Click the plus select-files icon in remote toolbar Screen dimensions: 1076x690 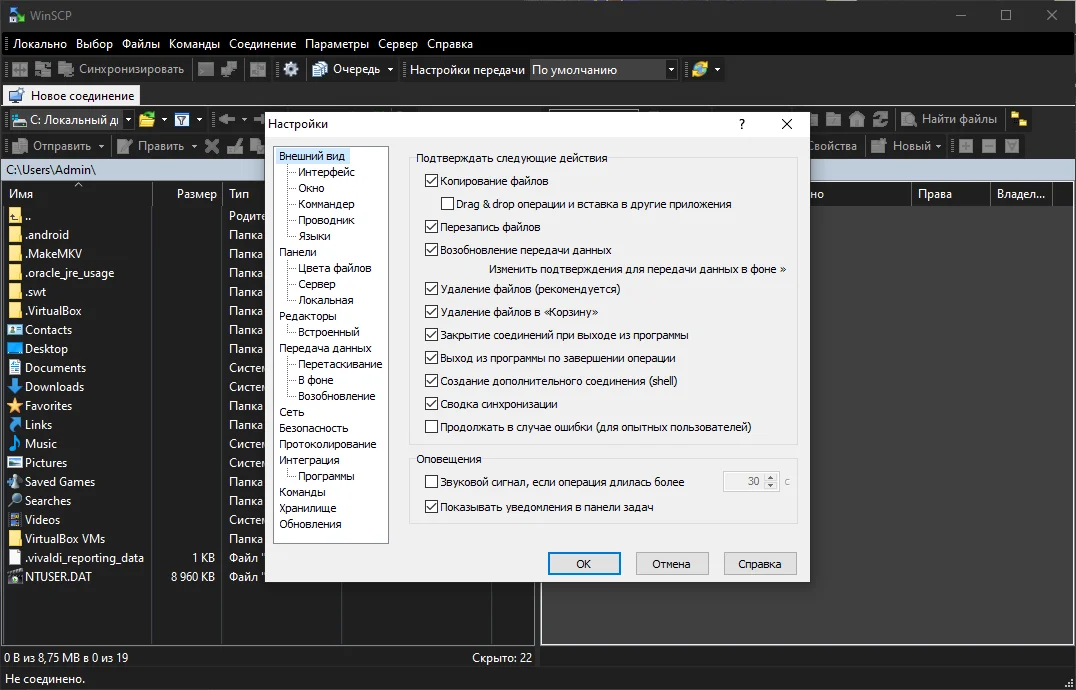click(966, 145)
